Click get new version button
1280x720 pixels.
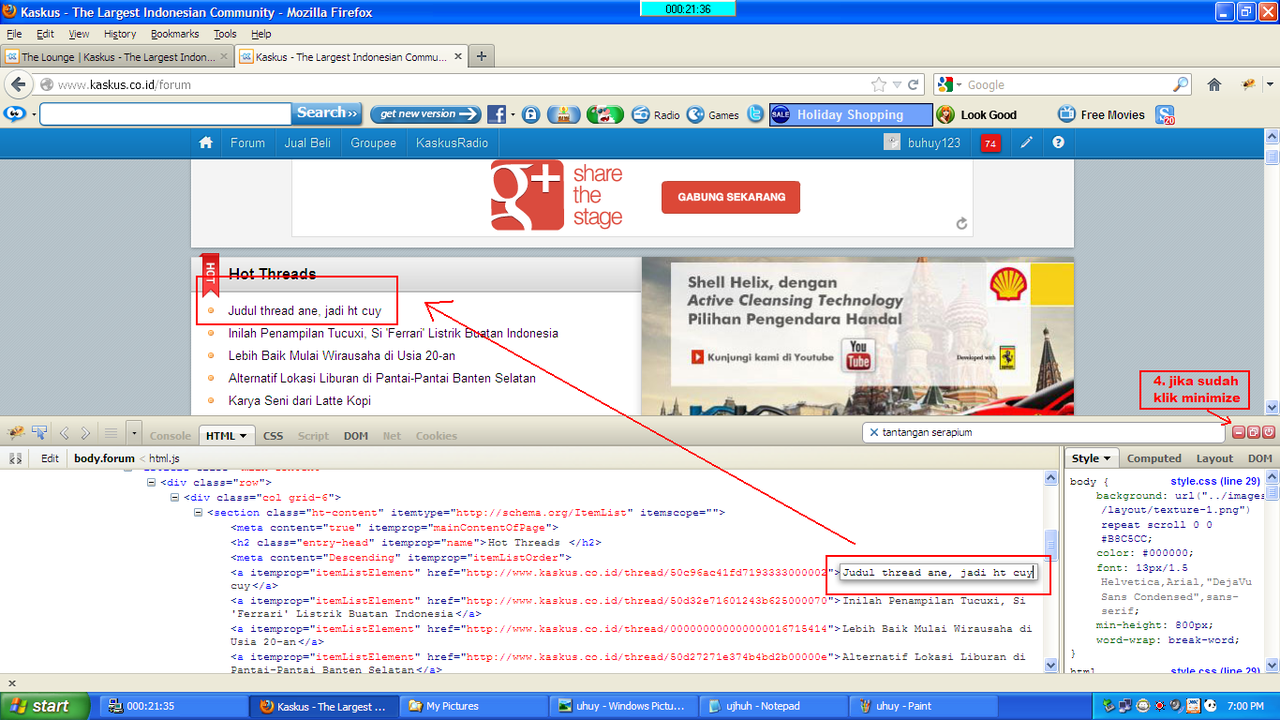[x=426, y=114]
